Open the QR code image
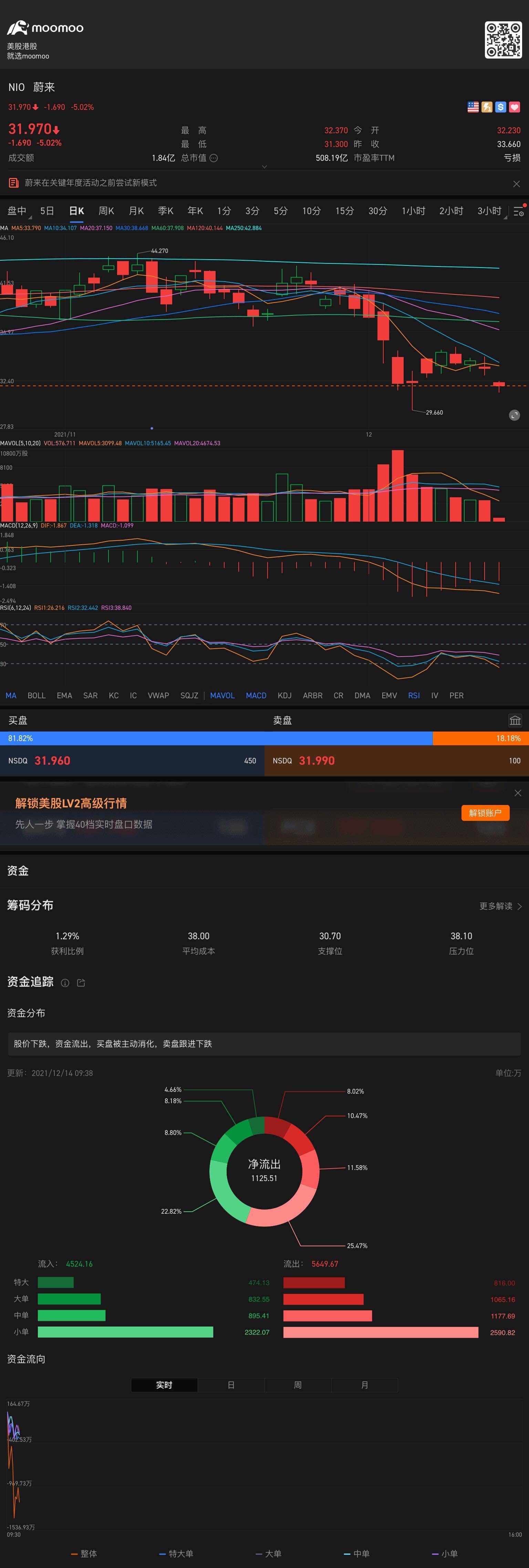 click(503, 40)
